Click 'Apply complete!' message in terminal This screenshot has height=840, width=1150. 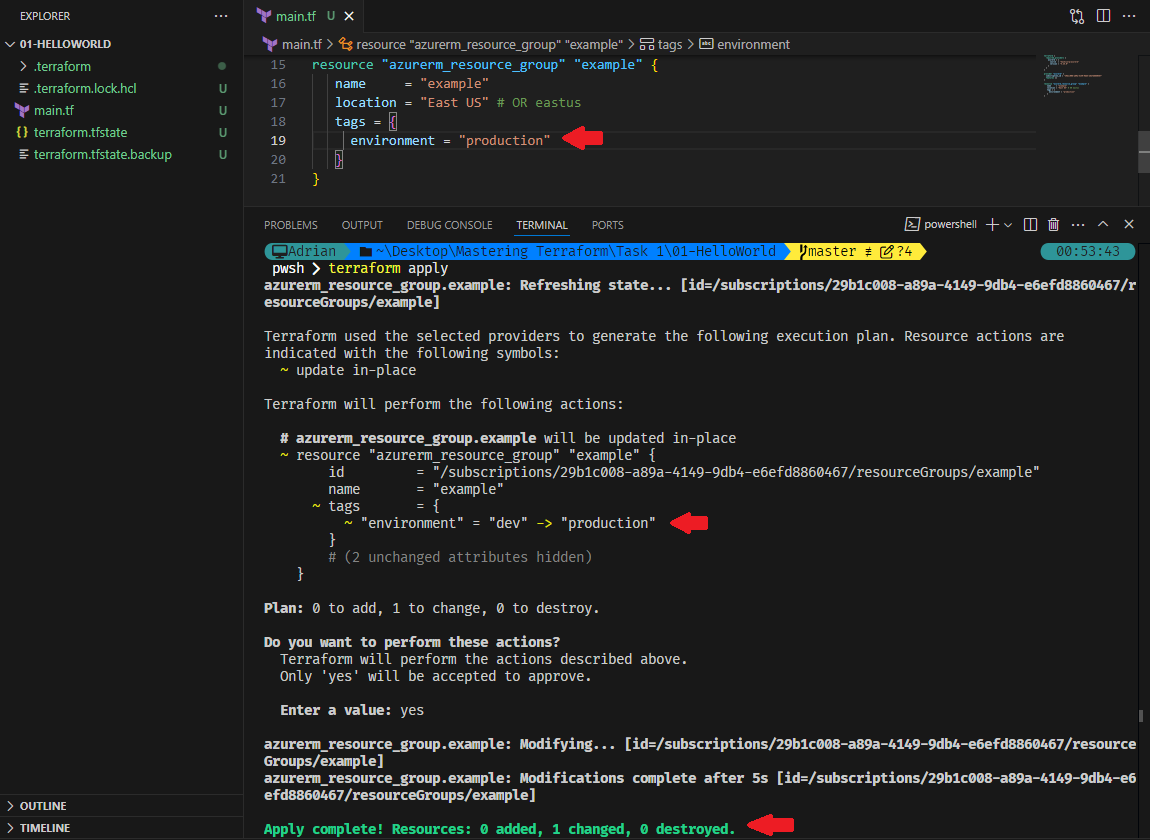coord(499,829)
